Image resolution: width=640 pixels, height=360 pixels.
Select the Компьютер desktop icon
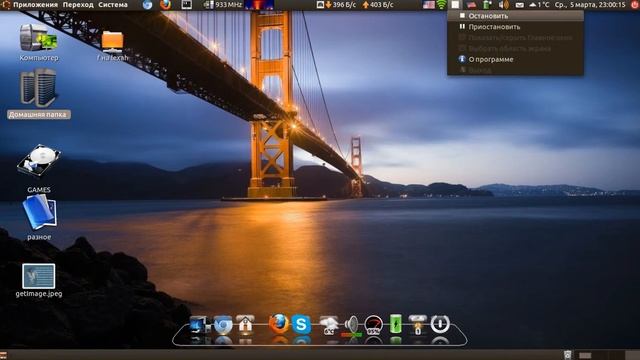click(39, 38)
